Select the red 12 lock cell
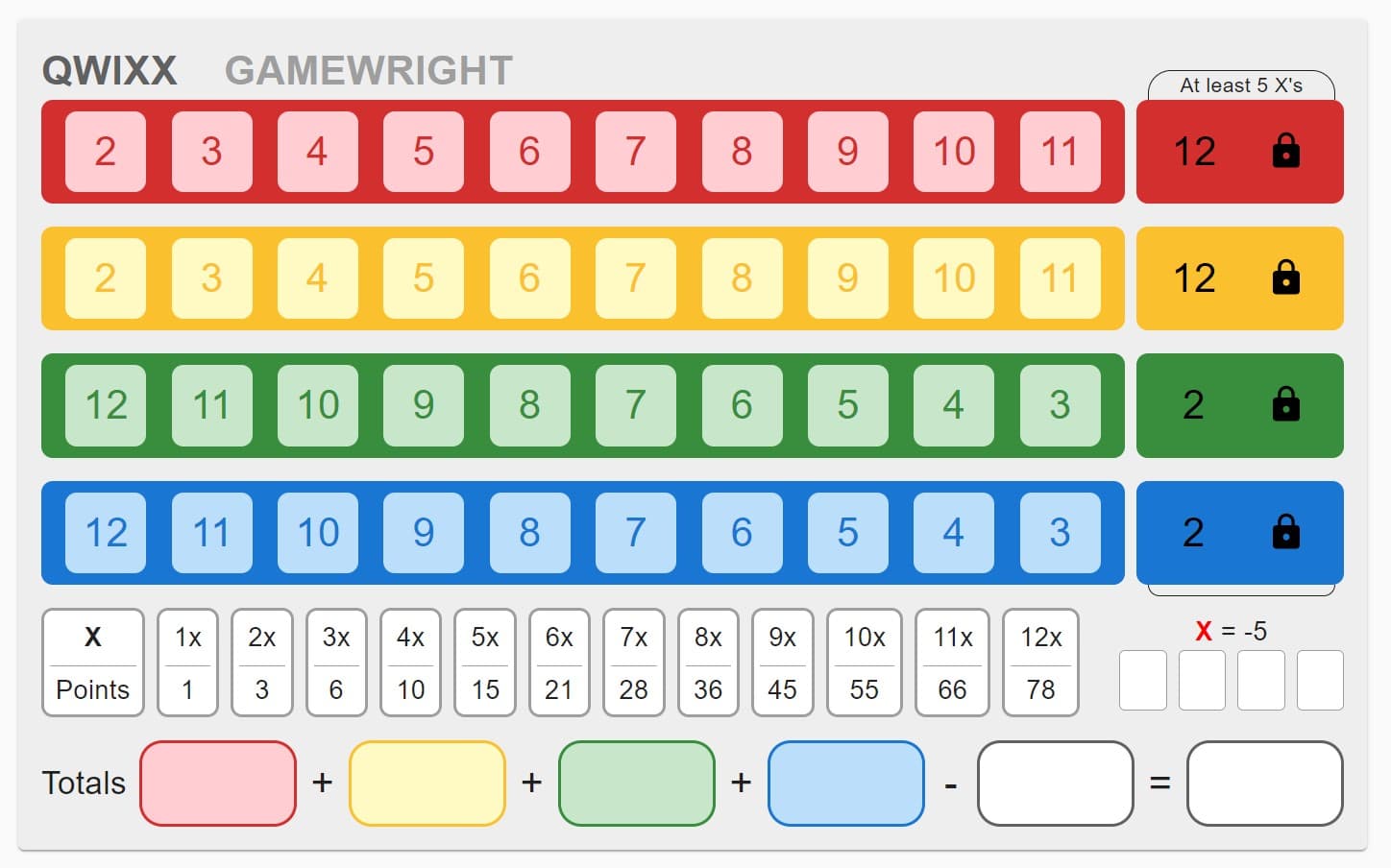The width and height of the screenshot is (1391, 868). click(x=1240, y=151)
